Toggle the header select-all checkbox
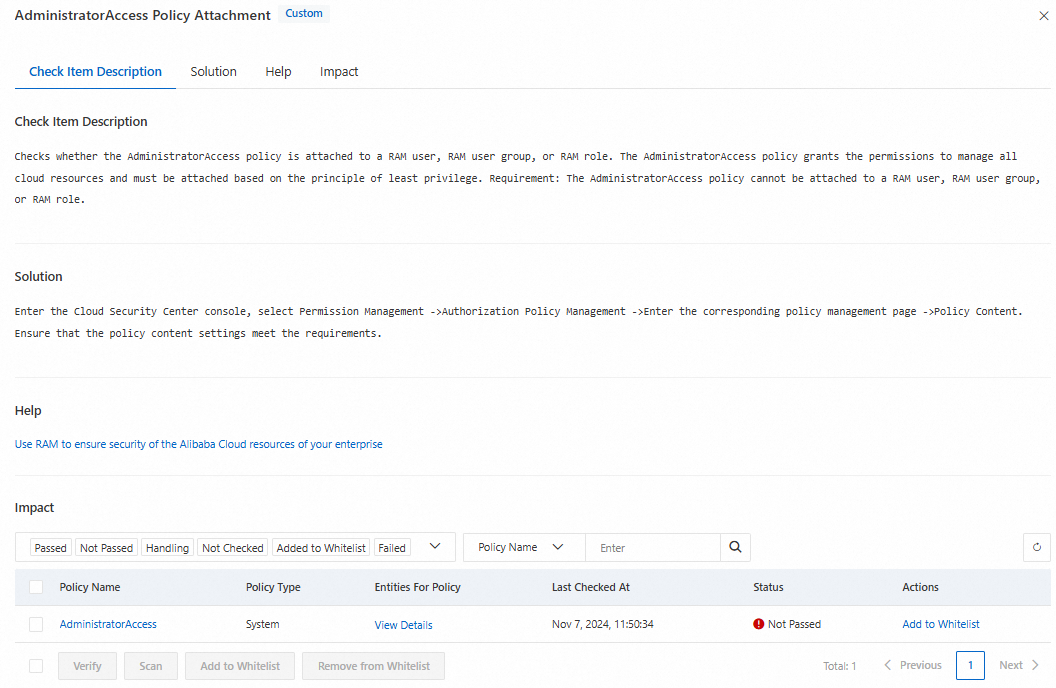This screenshot has height=688, width=1056. (36, 587)
